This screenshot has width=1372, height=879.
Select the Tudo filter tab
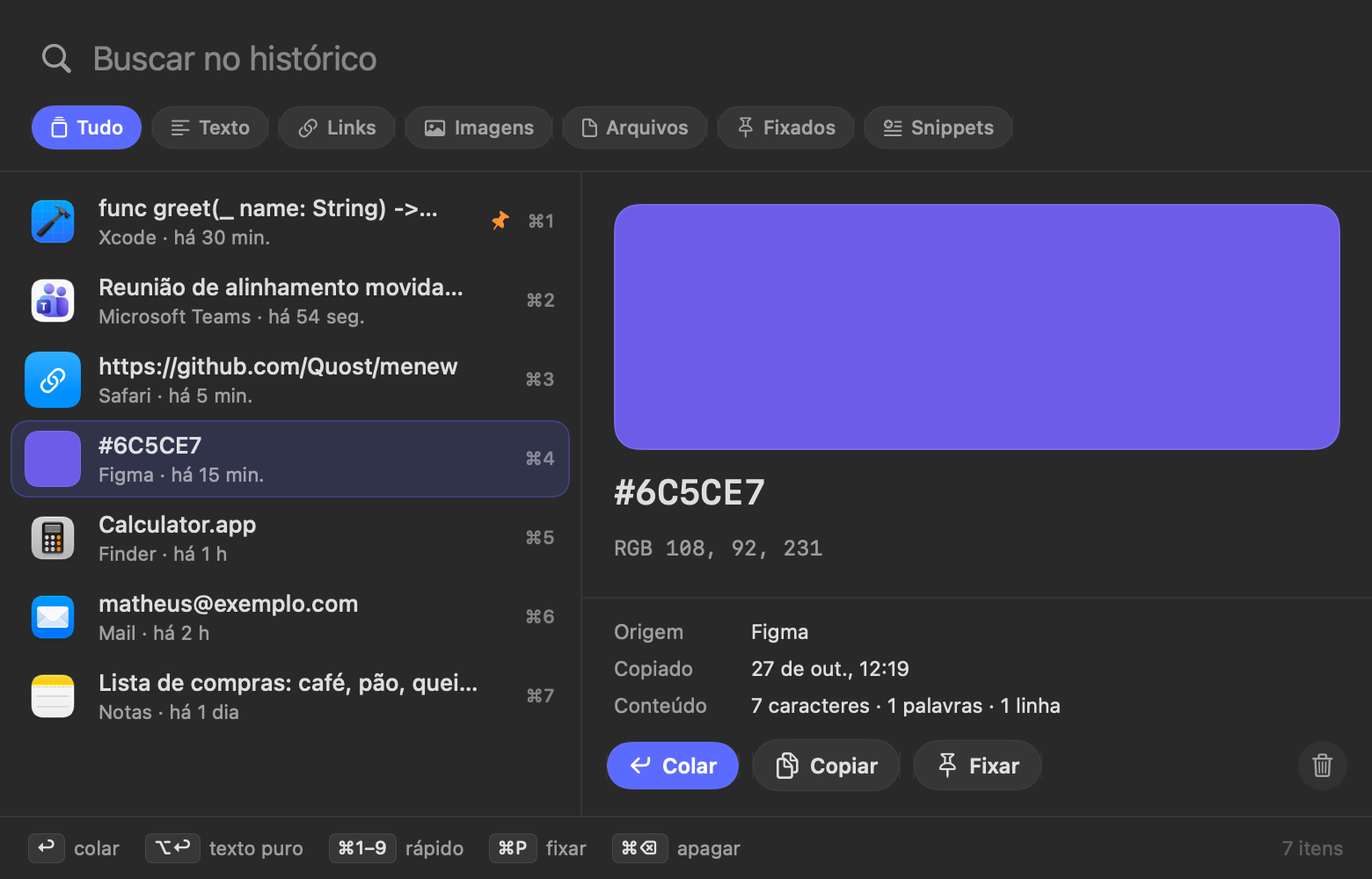click(86, 127)
